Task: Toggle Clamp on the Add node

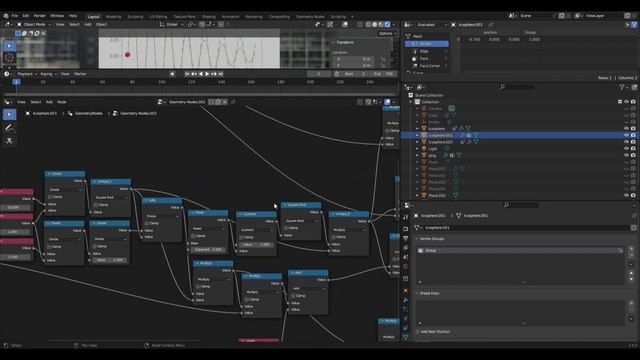Action: point(293,296)
